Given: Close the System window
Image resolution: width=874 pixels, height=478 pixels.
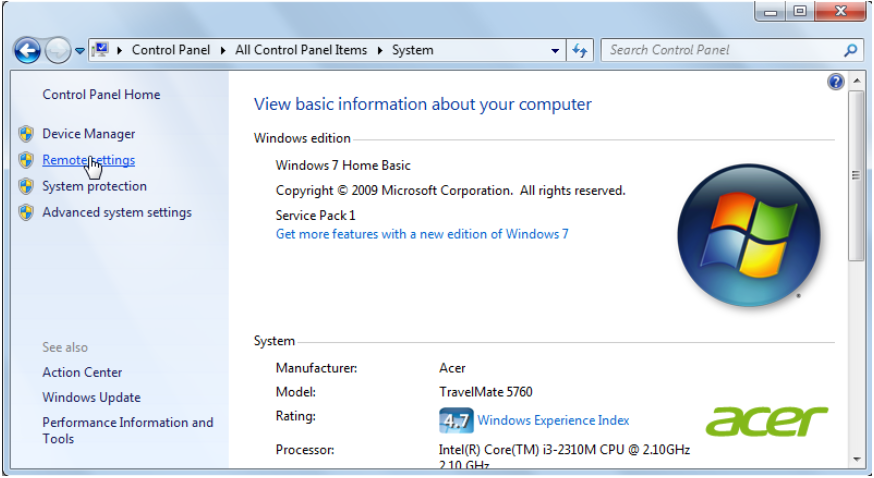Looking at the screenshot, I should pos(841,11).
